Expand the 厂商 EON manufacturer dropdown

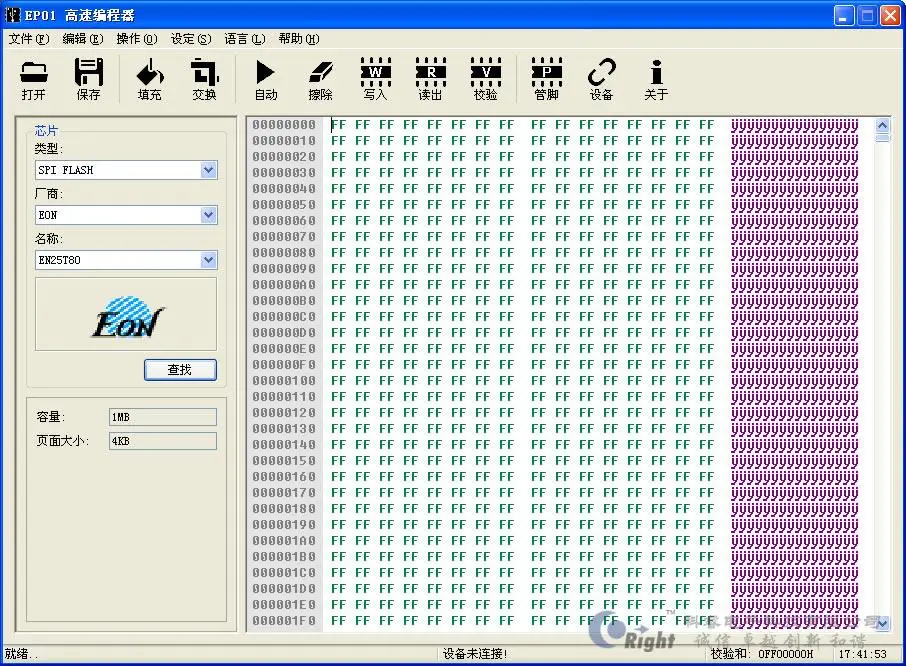click(209, 215)
